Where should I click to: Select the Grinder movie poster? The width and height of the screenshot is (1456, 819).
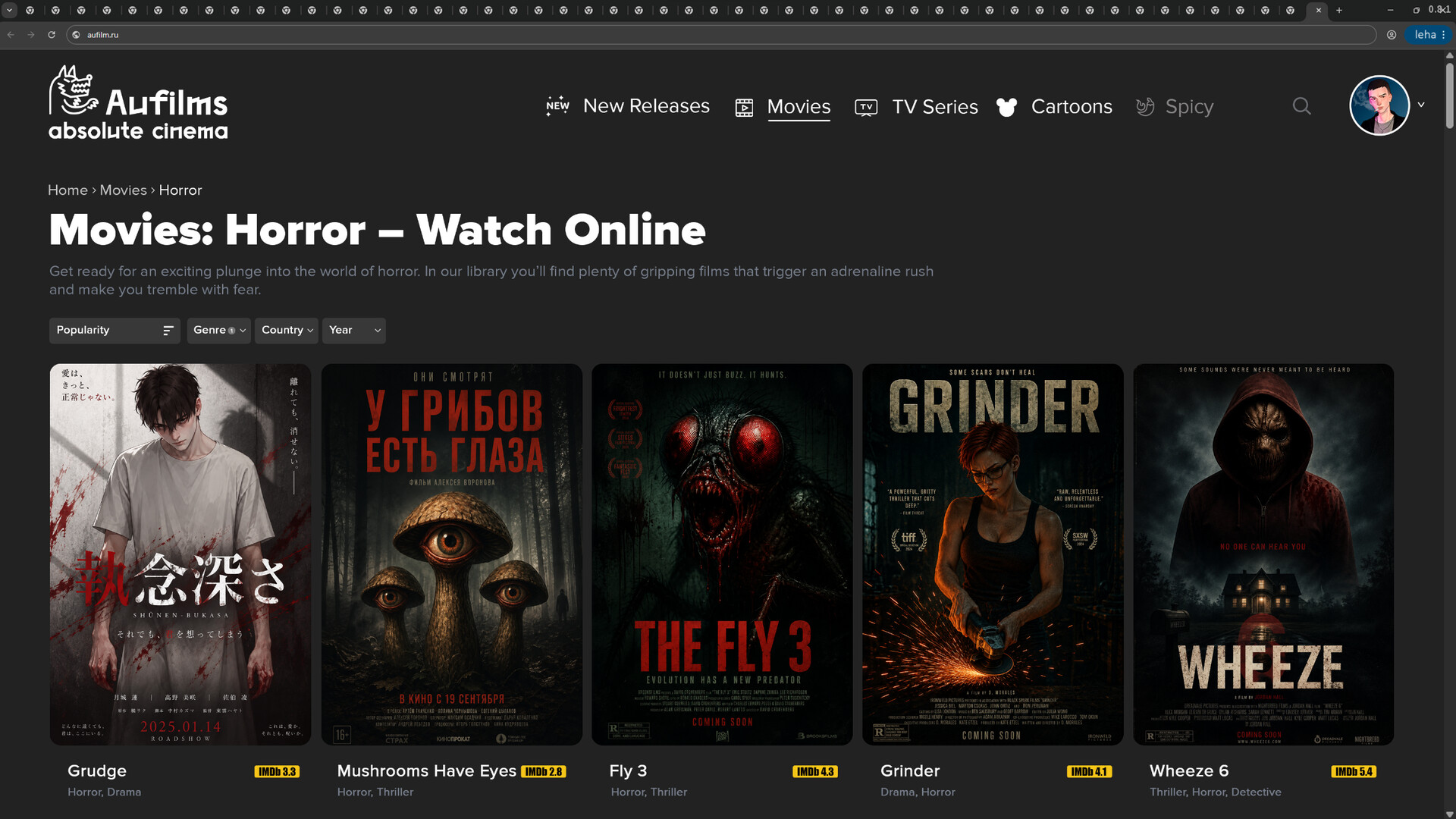tap(993, 554)
